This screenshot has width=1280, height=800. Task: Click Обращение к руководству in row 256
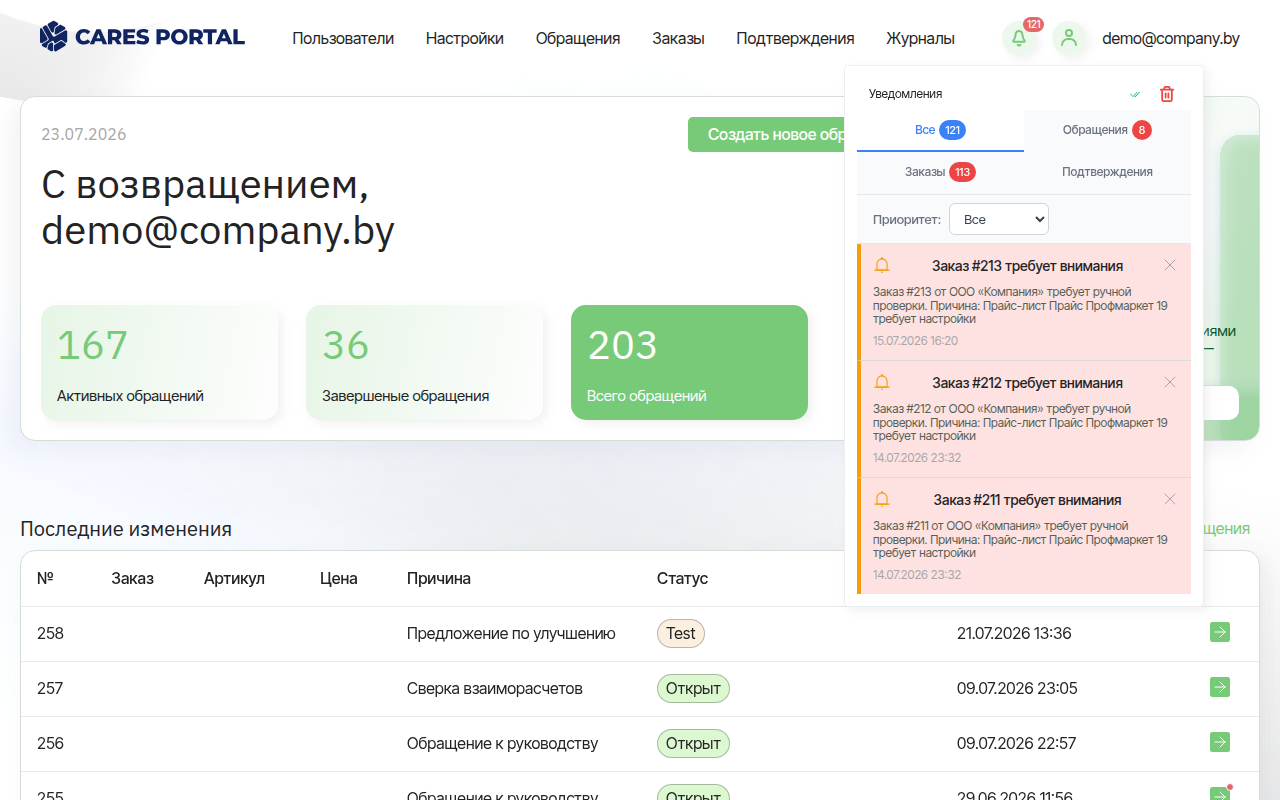503,743
